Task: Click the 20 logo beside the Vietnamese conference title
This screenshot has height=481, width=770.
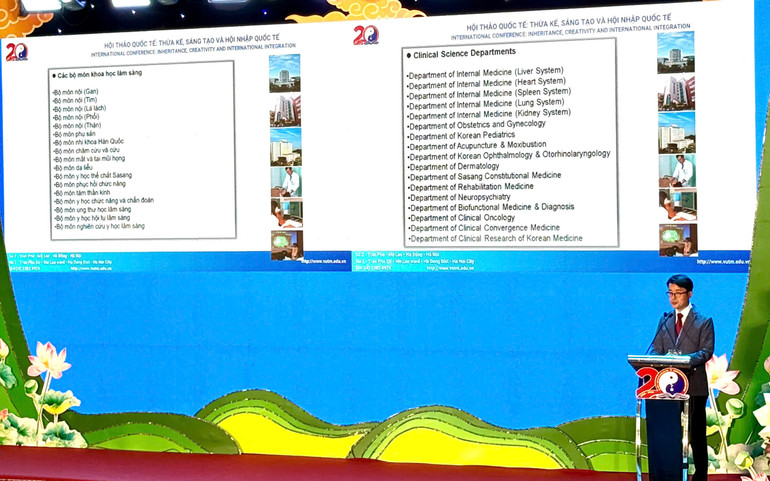Action: click(16, 51)
